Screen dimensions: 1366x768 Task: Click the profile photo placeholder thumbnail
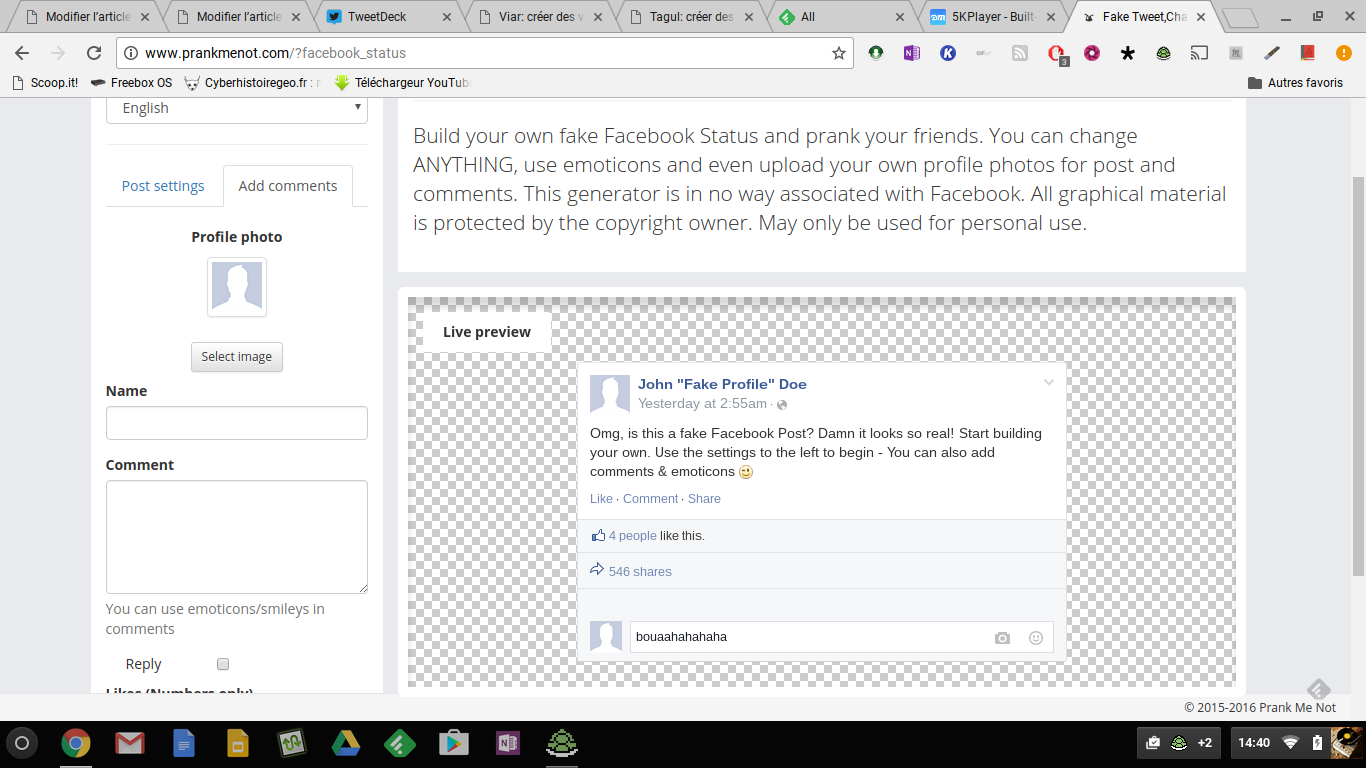[237, 287]
